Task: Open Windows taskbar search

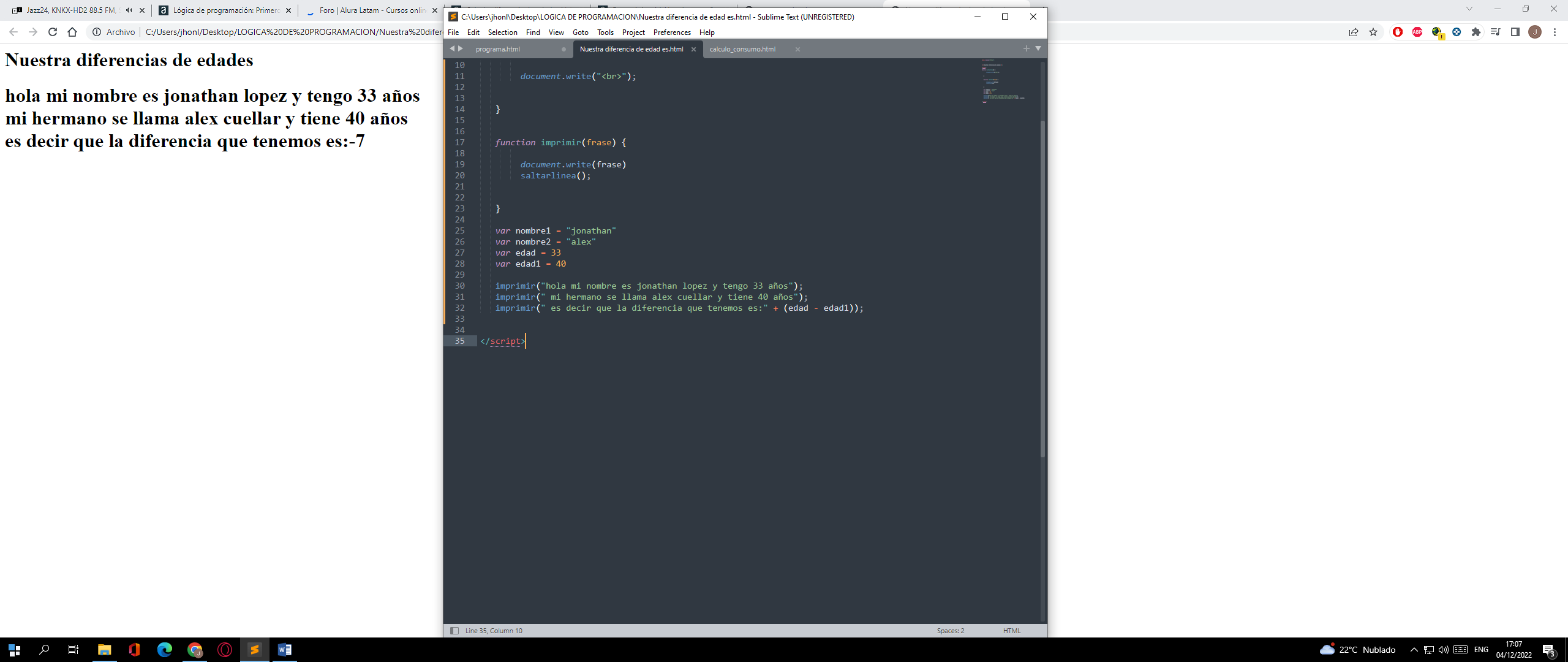Action: click(44, 650)
